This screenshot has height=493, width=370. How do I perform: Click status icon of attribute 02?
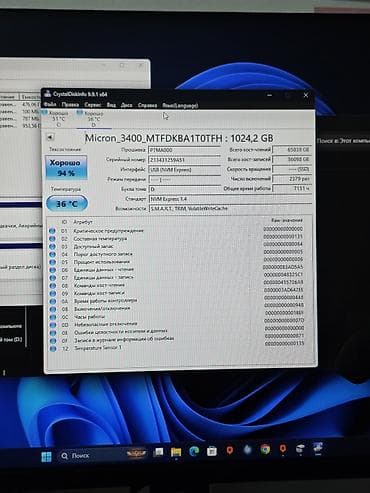[x=52, y=239]
